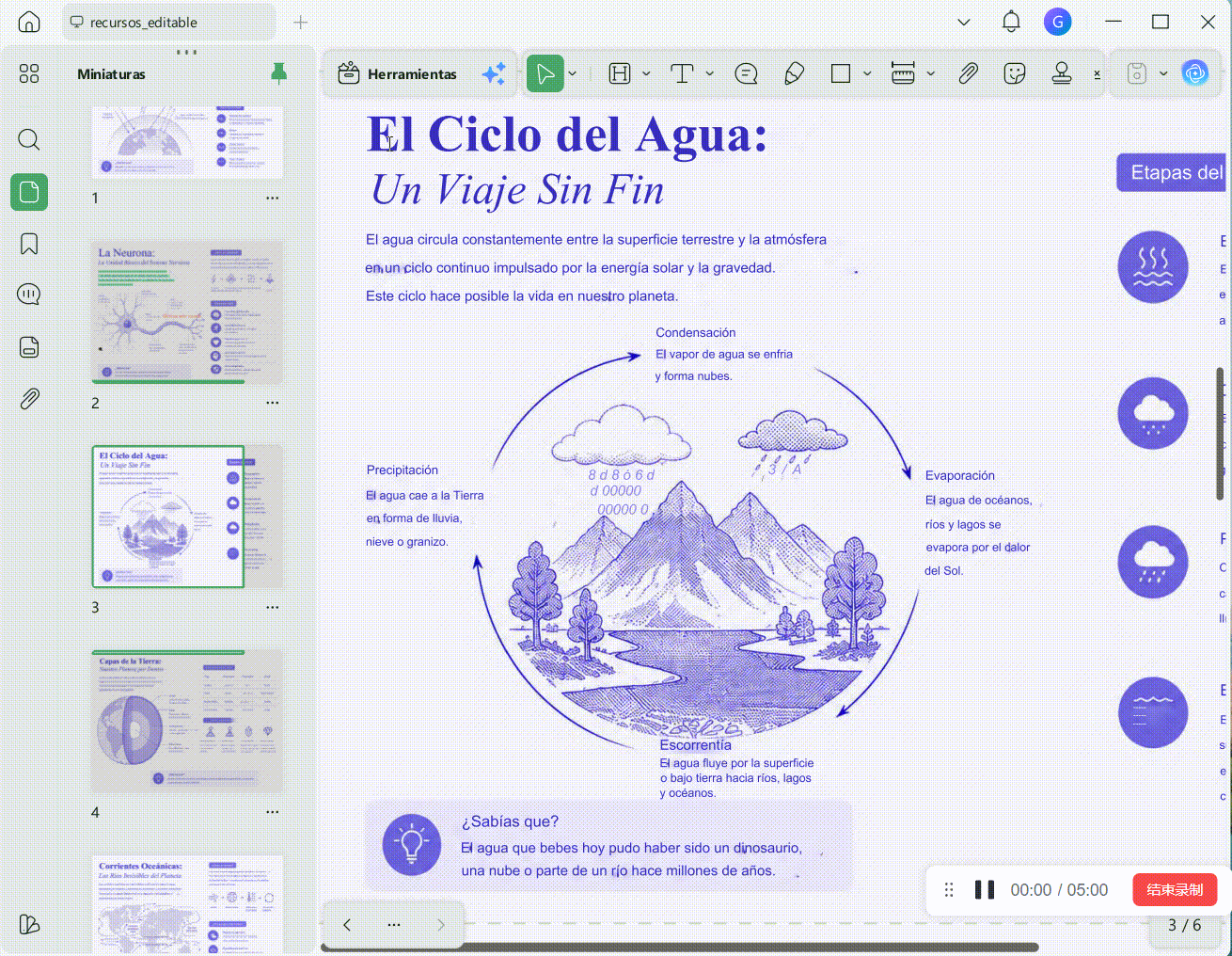Select the pencil eraser tool
This screenshot has width=1232, height=956.
tap(795, 73)
